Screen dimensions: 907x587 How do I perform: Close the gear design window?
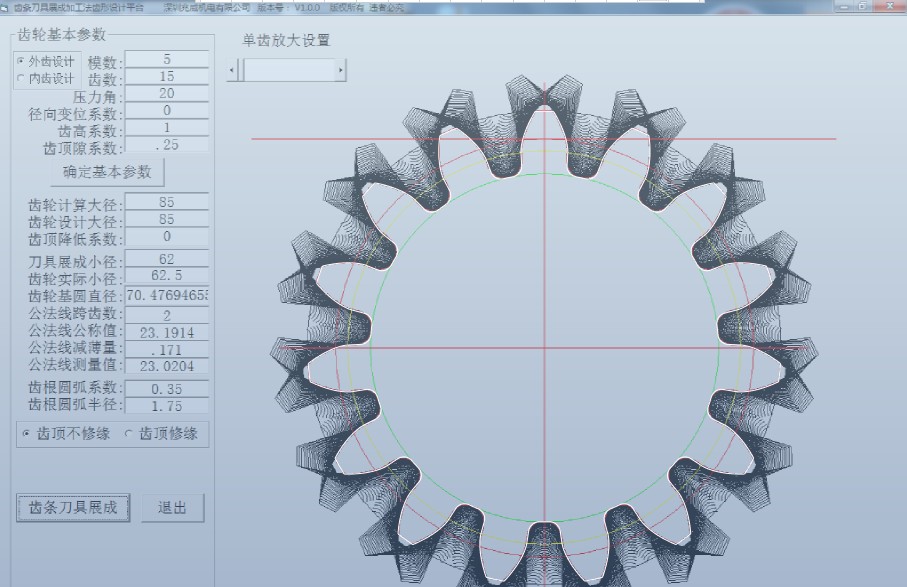click(890, 6)
